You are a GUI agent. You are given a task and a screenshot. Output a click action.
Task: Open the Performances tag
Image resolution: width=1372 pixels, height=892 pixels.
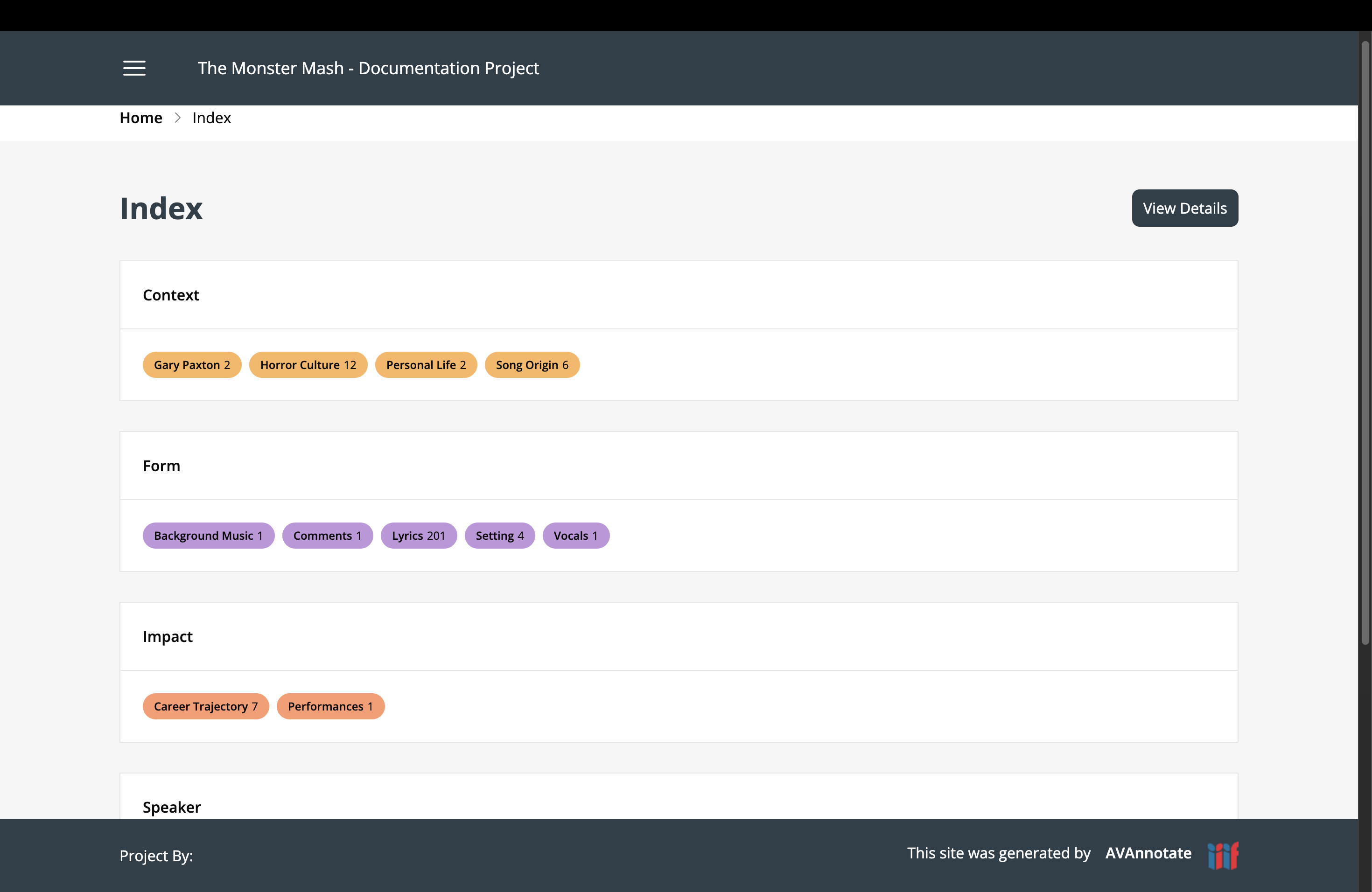(x=330, y=706)
